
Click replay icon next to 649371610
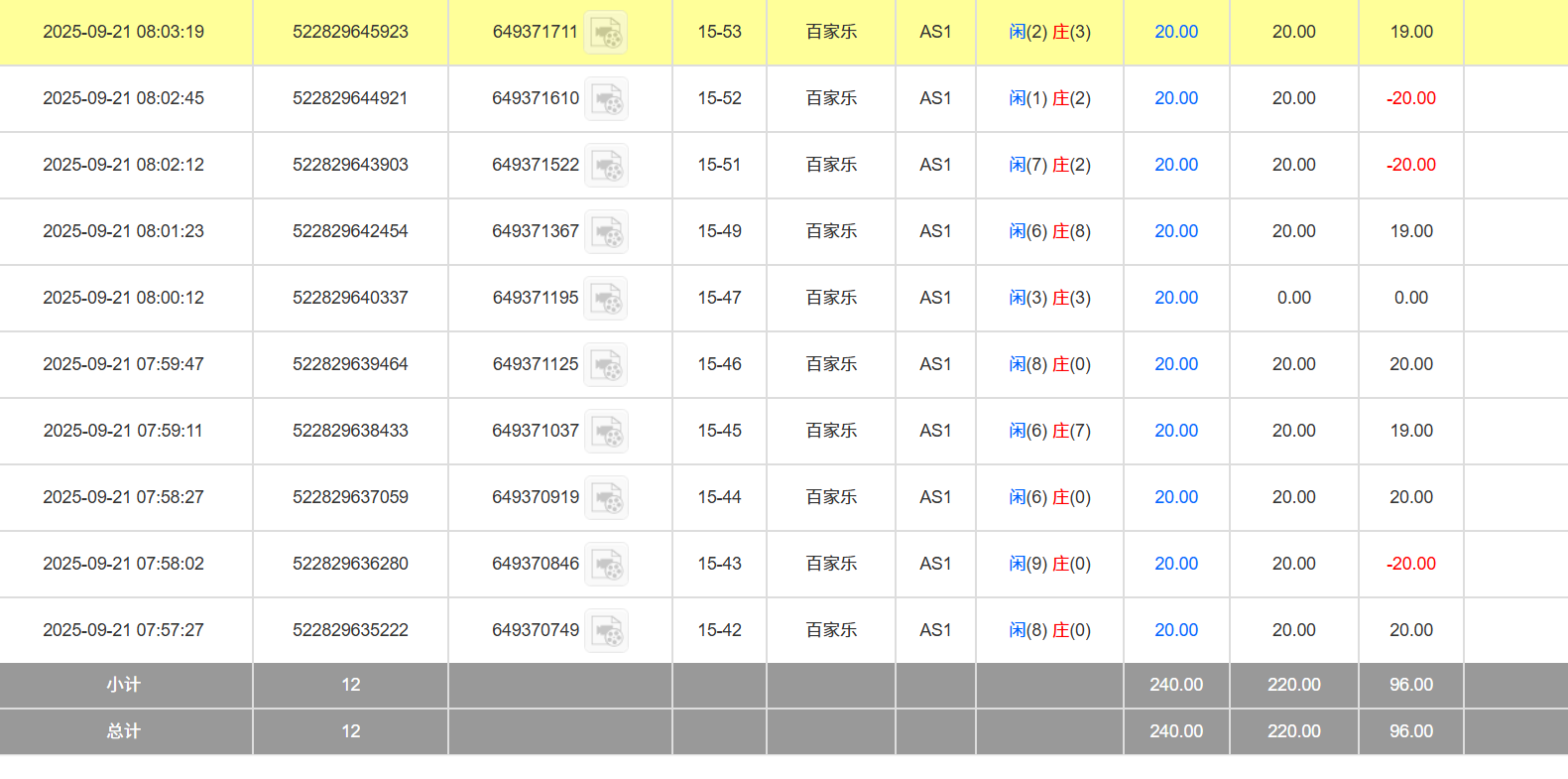coord(605,99)
